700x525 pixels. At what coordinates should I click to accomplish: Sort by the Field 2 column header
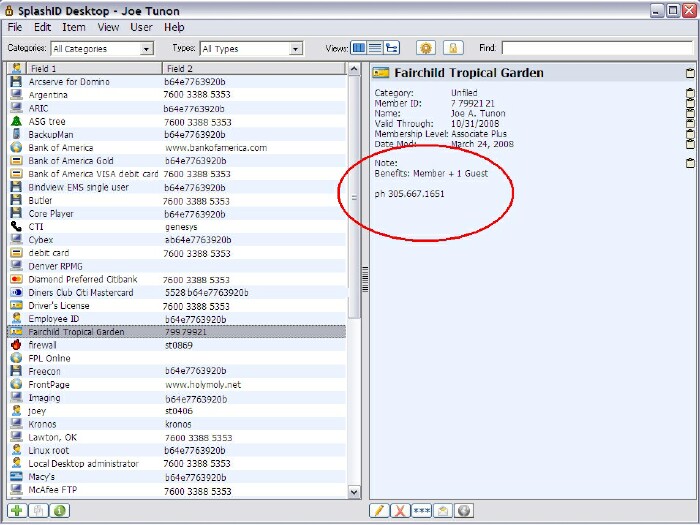(250, 68)
